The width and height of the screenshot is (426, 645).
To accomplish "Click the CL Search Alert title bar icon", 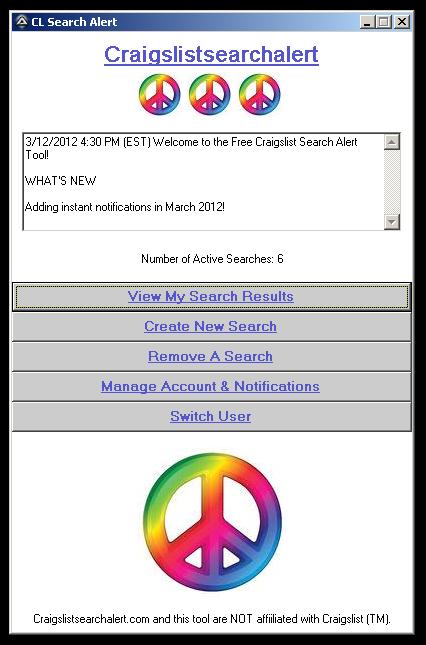I will 21,22.
